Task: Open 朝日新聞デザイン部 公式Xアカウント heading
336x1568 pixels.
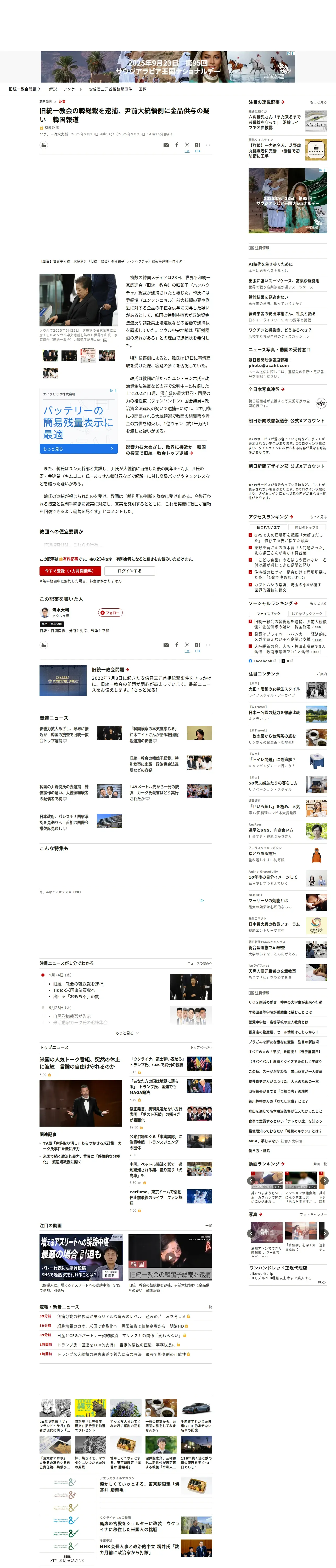Action: click(x=287, y=466)
